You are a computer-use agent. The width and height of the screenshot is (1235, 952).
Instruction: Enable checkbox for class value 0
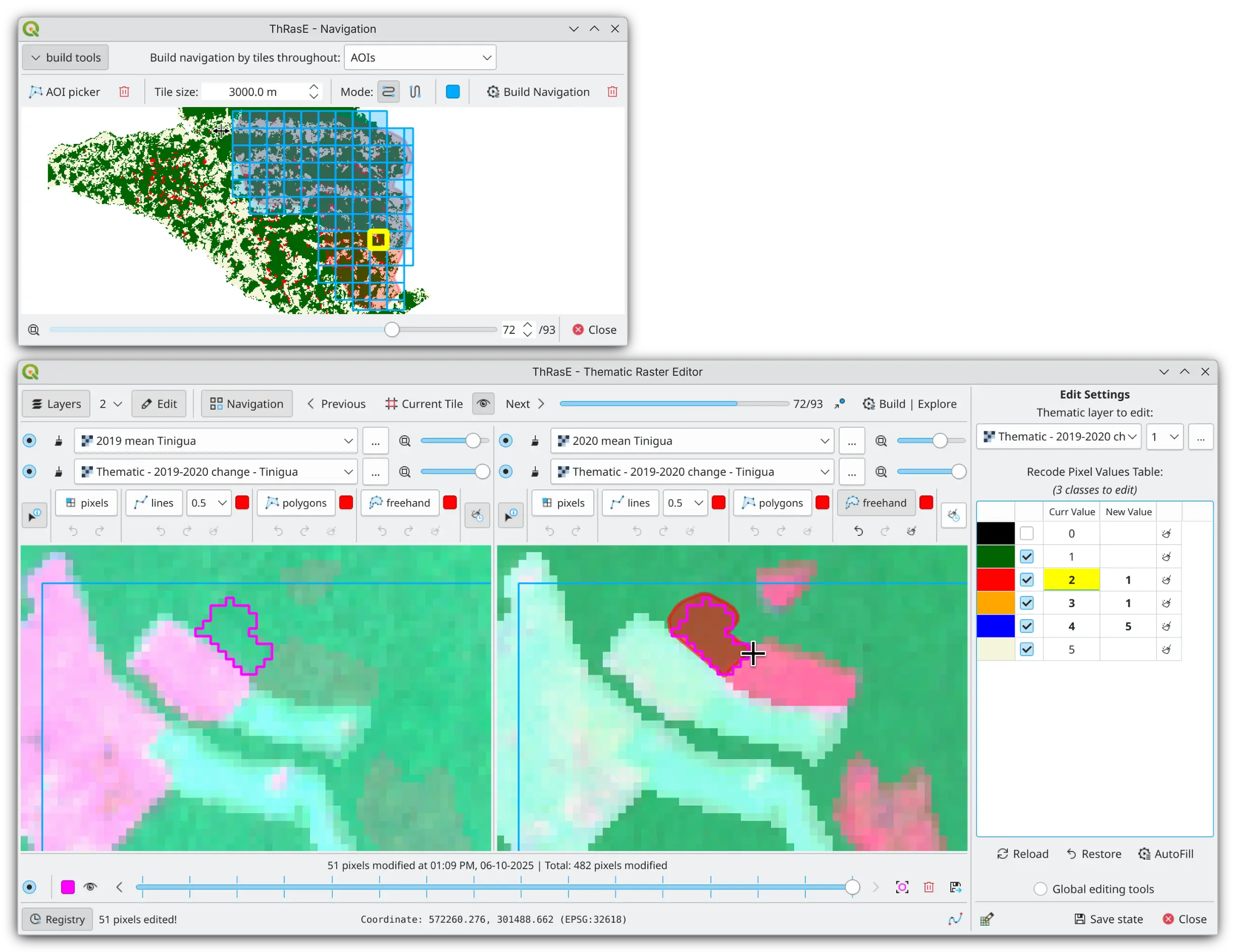point(1027,533)
